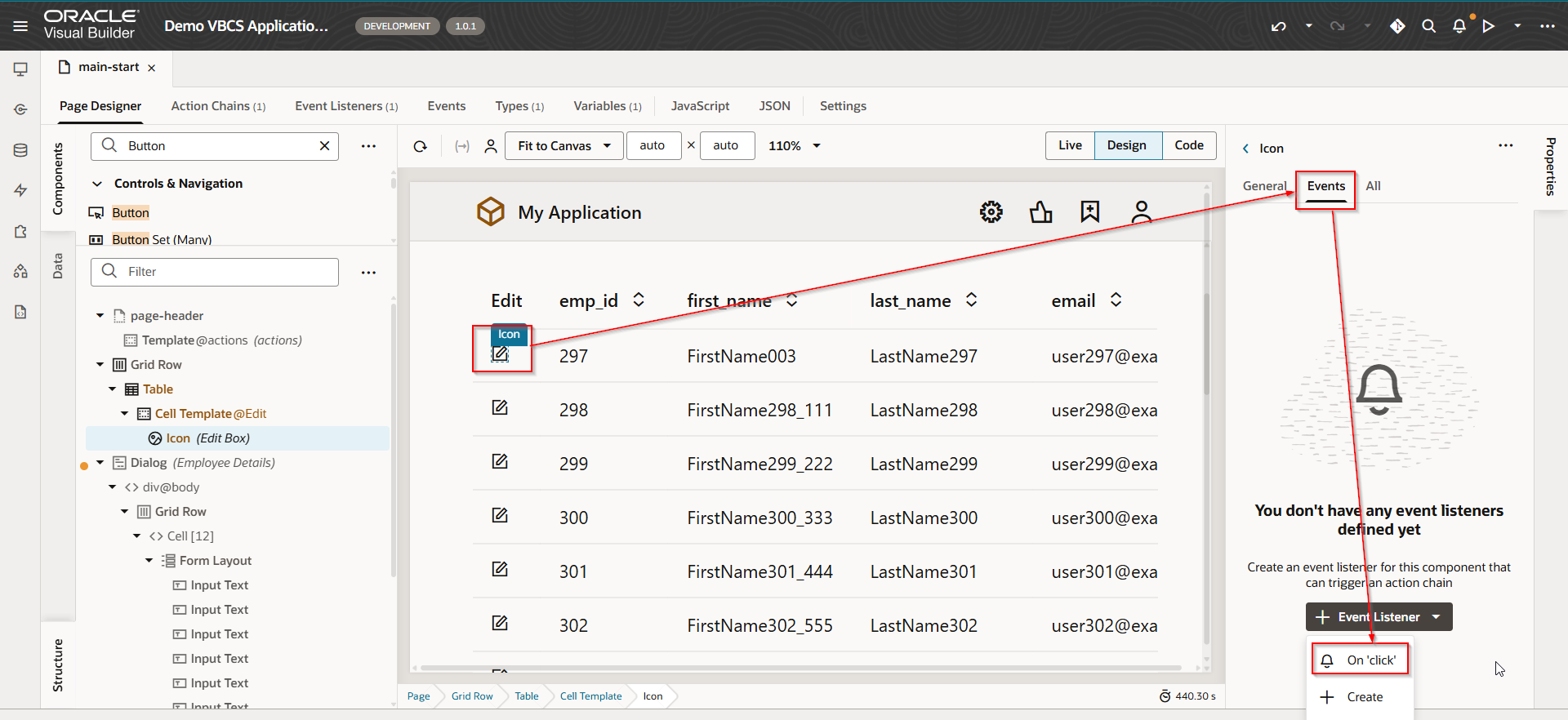Click the edit icon in row 299
Screen dimensions: 1568x720
500,462
